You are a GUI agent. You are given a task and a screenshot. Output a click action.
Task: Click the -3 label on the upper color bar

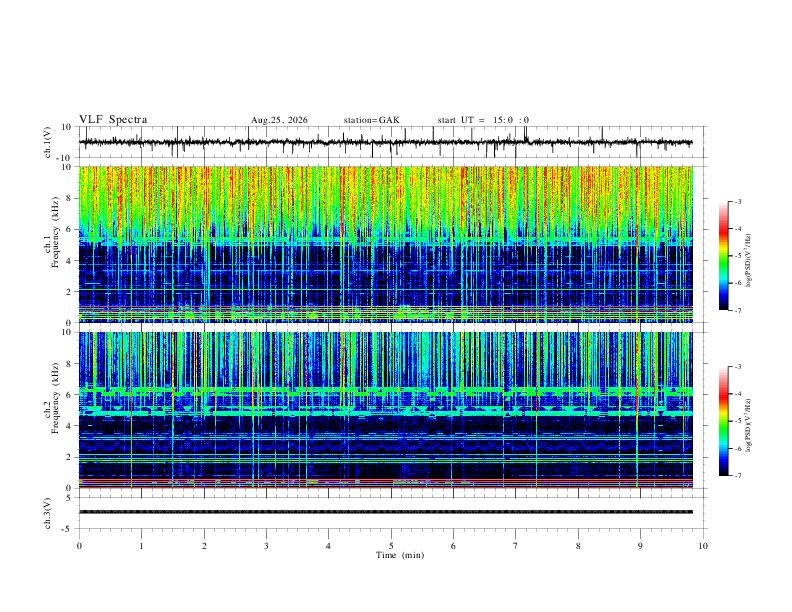click(737, 201)
